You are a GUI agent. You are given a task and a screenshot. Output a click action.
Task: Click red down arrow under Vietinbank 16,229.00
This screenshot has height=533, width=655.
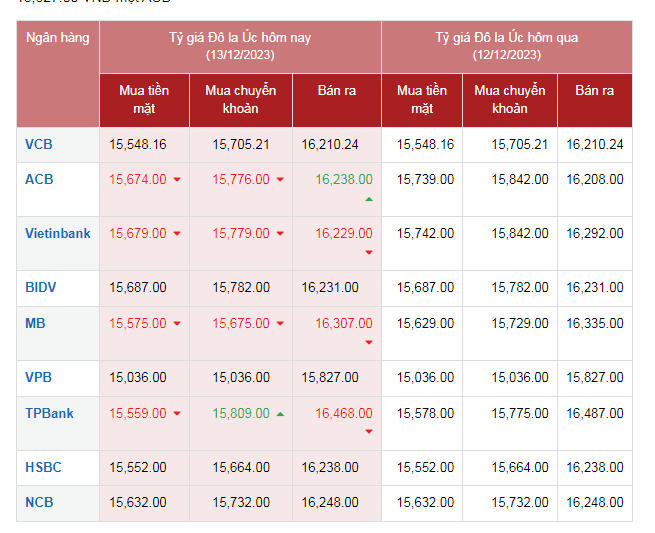368,253
